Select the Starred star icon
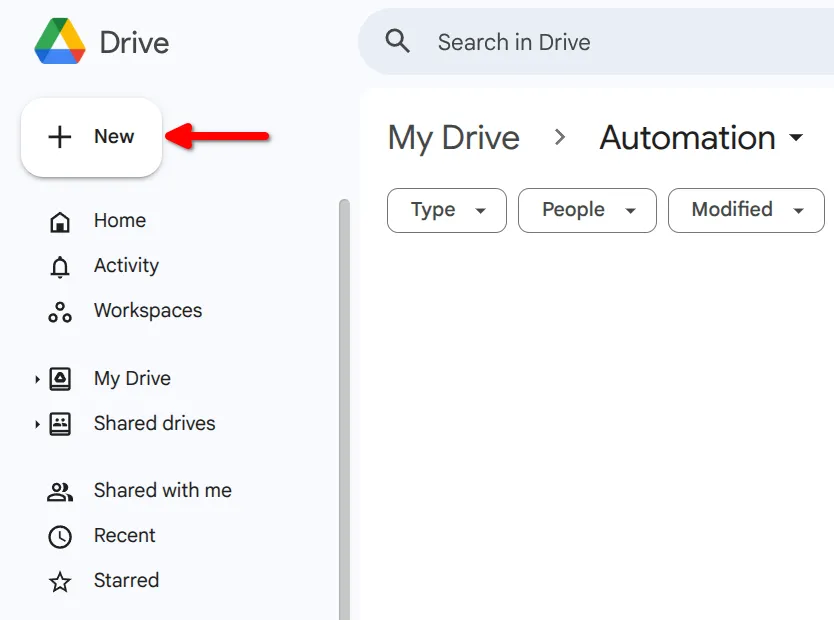The width and height of the screenshot is (834, 620). 60,580
